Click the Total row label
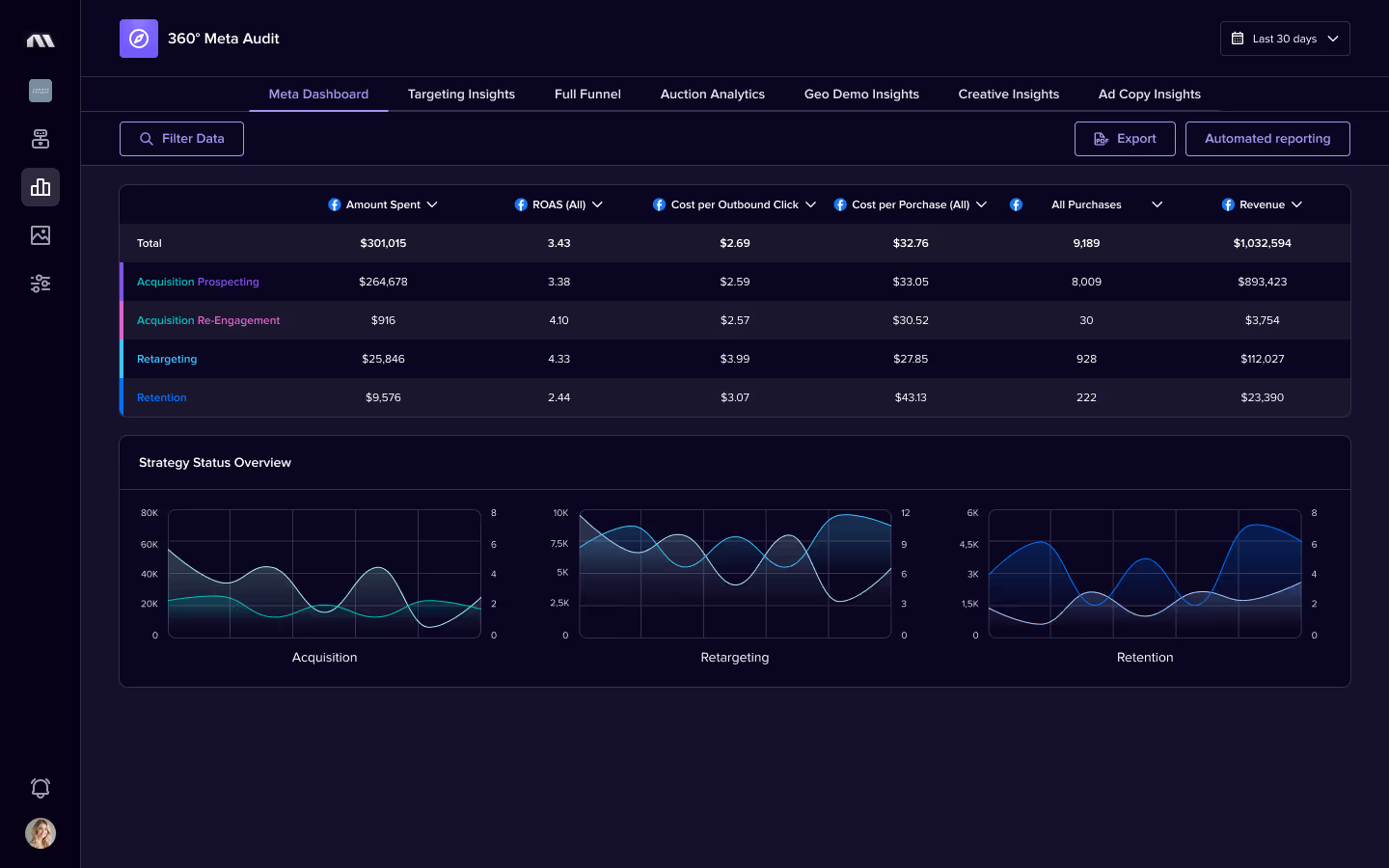 click(150, 243)
